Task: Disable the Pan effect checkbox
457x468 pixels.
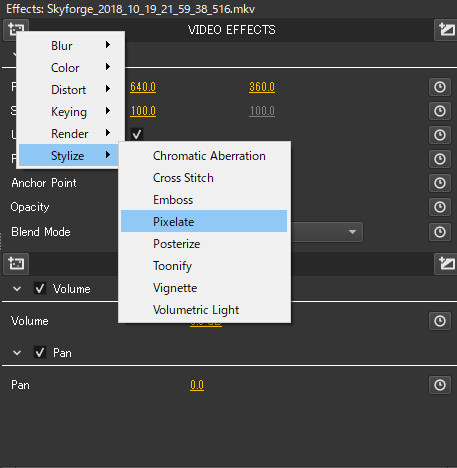Action: tap(40, 352)
